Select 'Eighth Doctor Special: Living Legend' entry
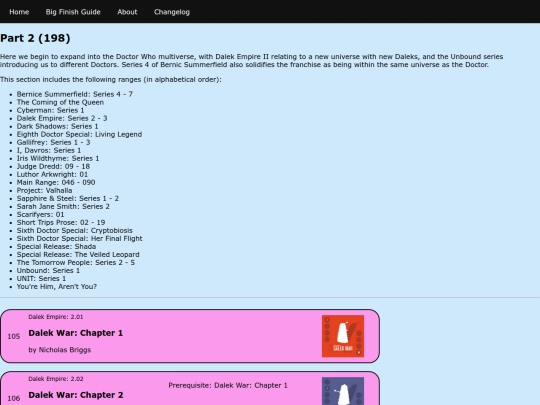 click(79, 134)
